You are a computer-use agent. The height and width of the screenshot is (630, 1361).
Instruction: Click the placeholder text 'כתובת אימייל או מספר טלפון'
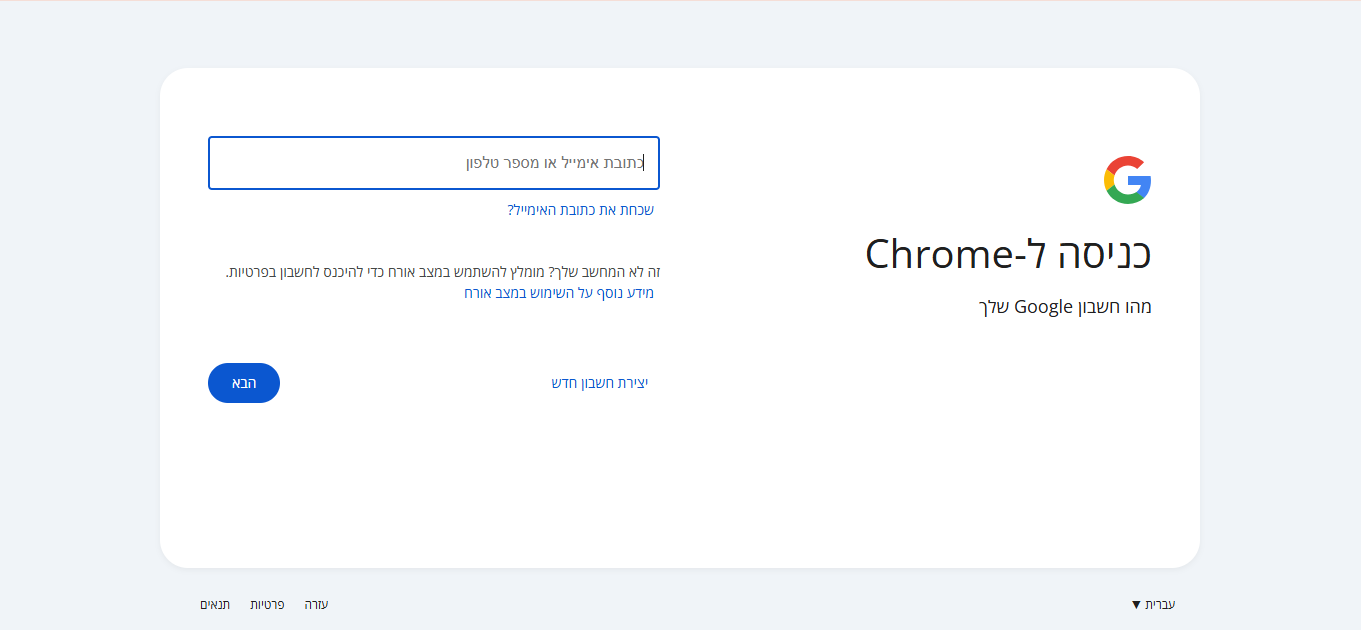[554, 163]
